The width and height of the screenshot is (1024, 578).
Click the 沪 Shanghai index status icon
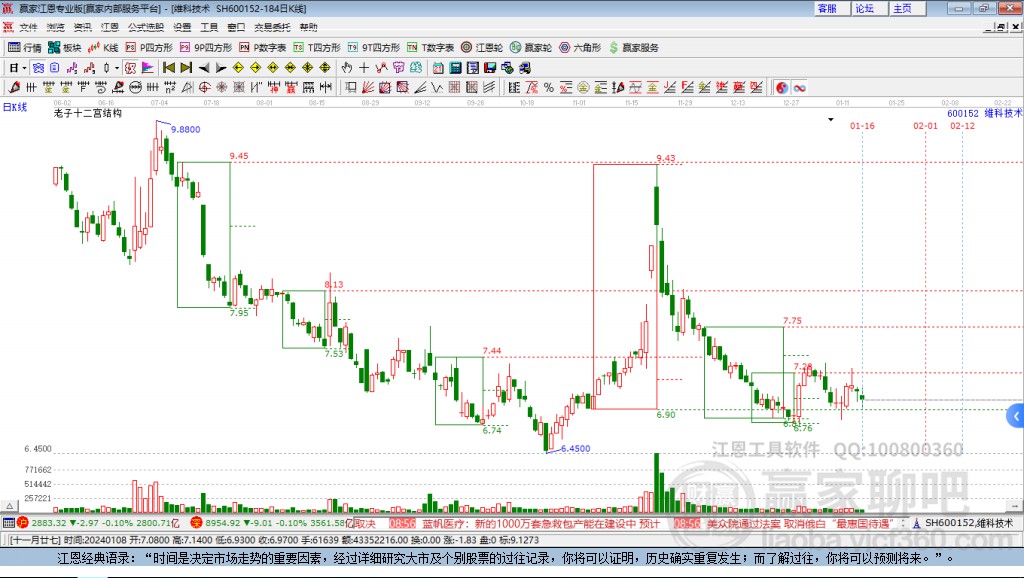pyautogui.click(x=23, y=522)
